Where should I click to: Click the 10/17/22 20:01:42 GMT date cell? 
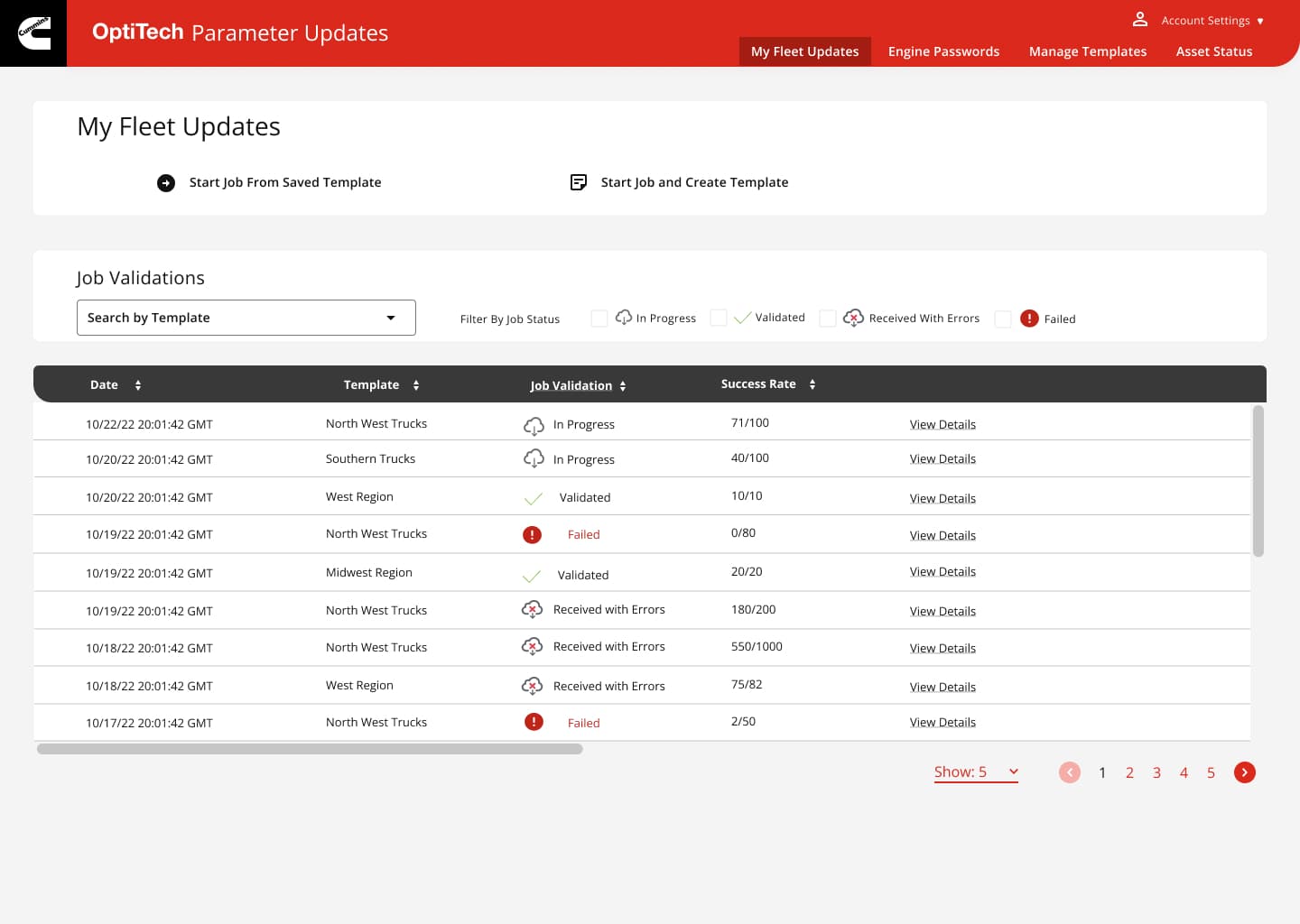[x=149, y=724]
